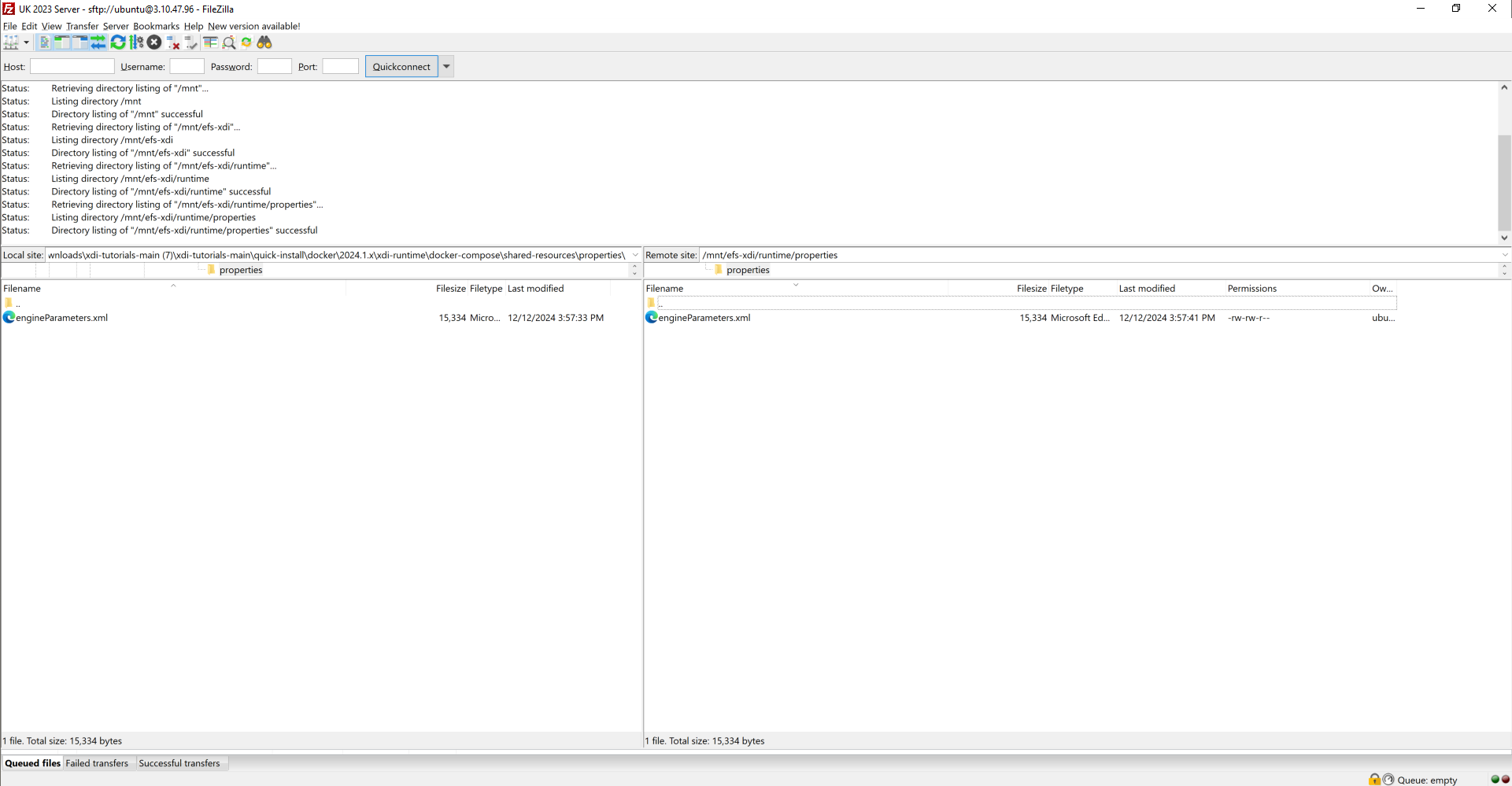Sort local list by Filetype column
This screenshot has height=786, width=1512.
[x=486, y=289]
